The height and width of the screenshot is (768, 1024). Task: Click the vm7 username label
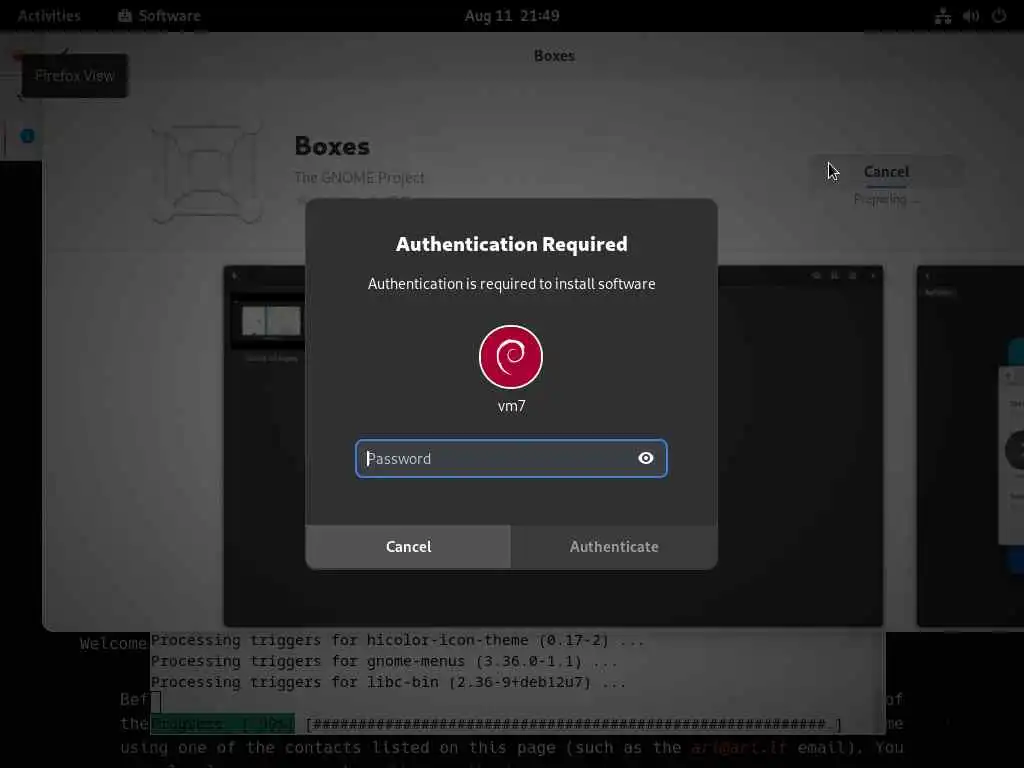511,406
